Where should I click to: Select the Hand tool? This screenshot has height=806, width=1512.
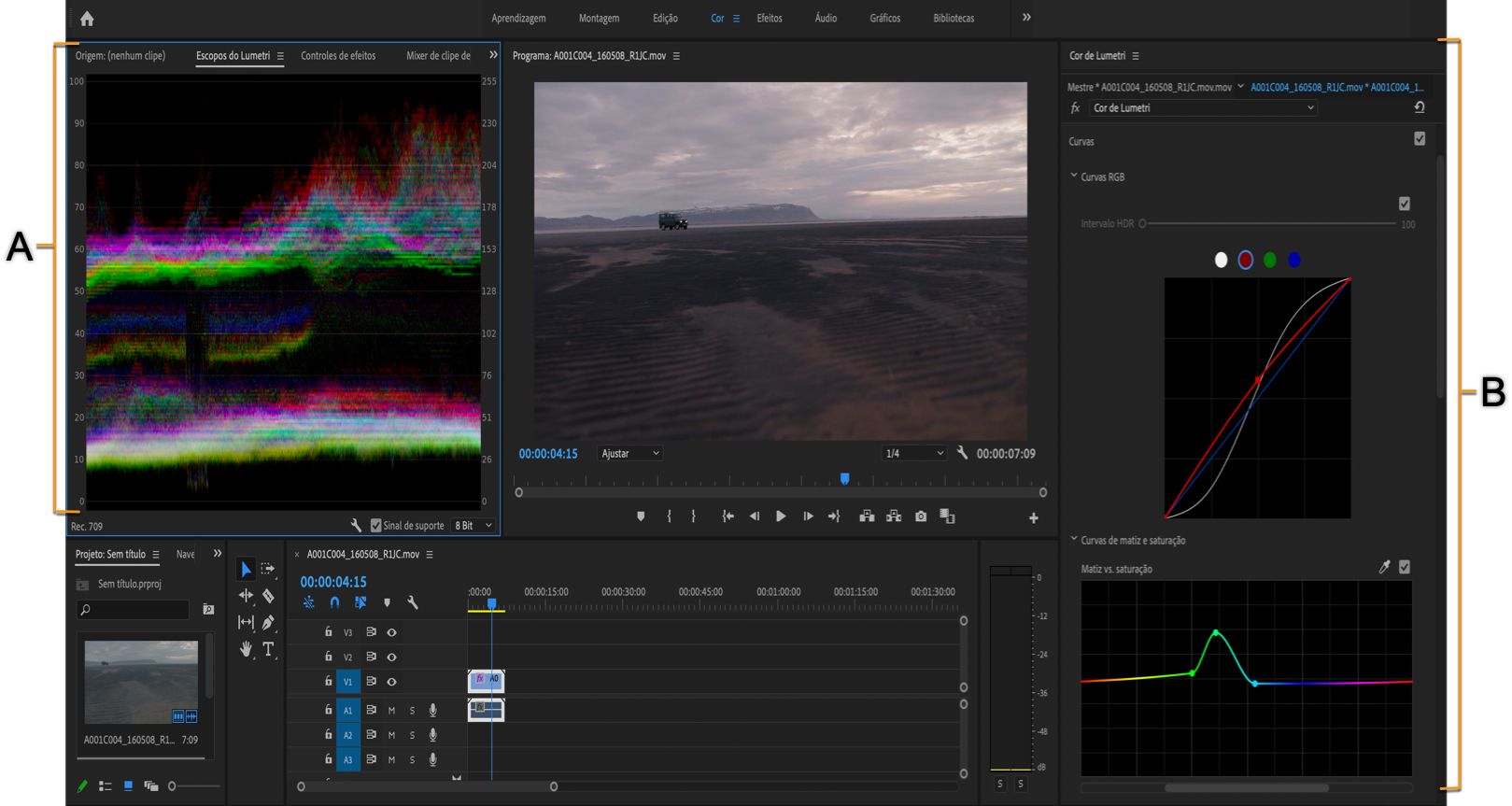246,649
